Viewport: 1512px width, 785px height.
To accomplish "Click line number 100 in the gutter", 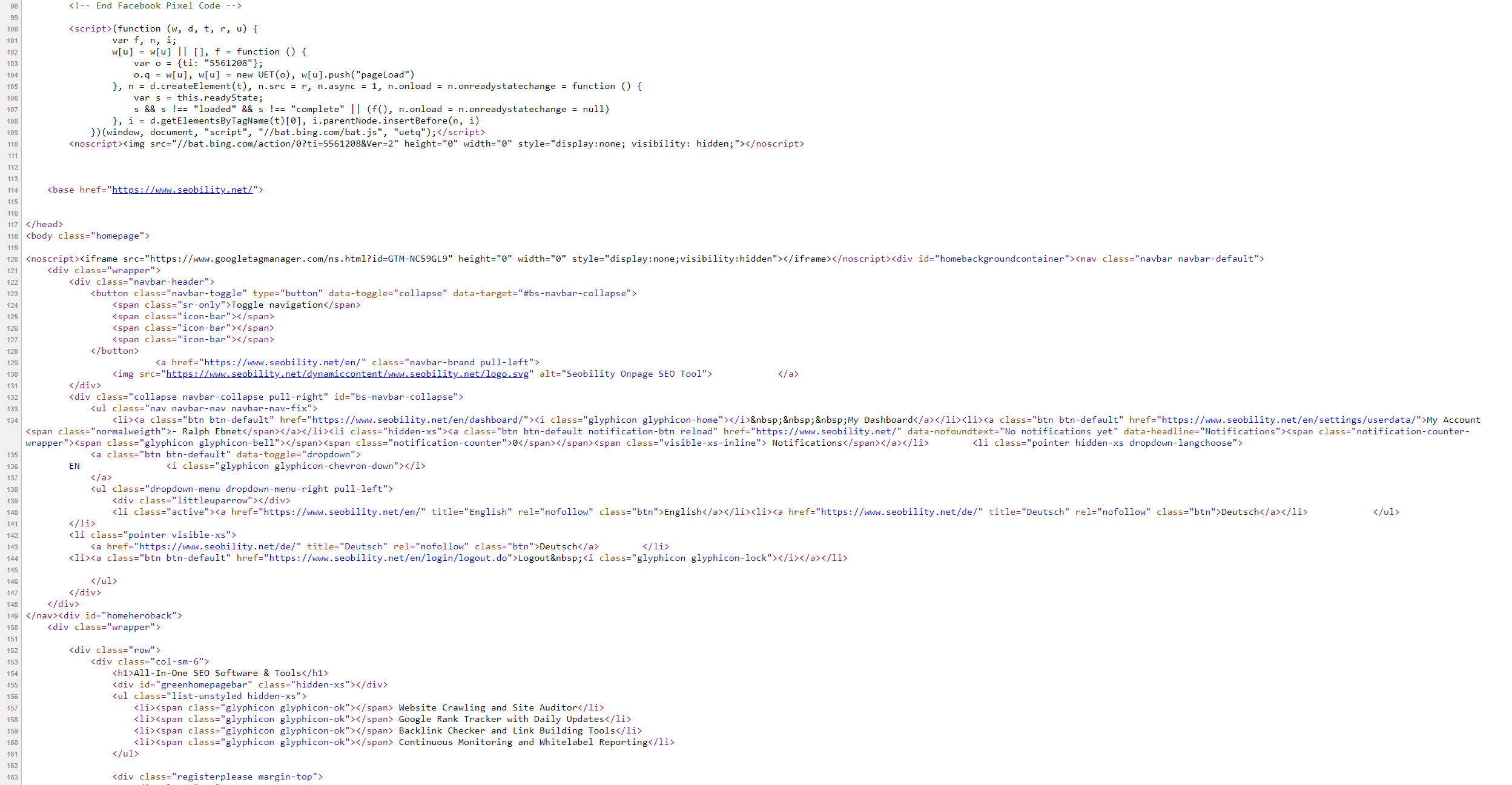I will tap(13, 29).
